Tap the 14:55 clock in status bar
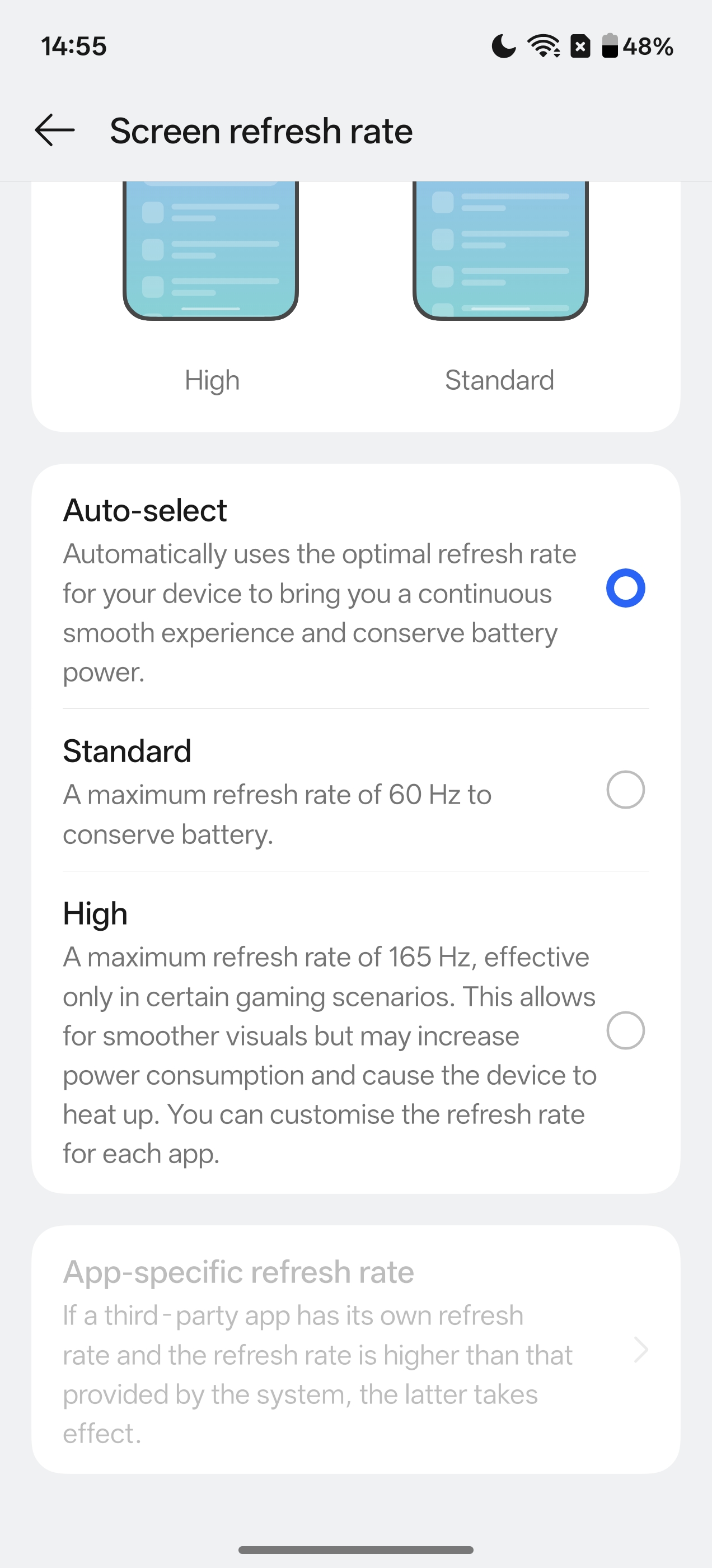This screenshot has height=1568, width=712. (x=74, y=46)
